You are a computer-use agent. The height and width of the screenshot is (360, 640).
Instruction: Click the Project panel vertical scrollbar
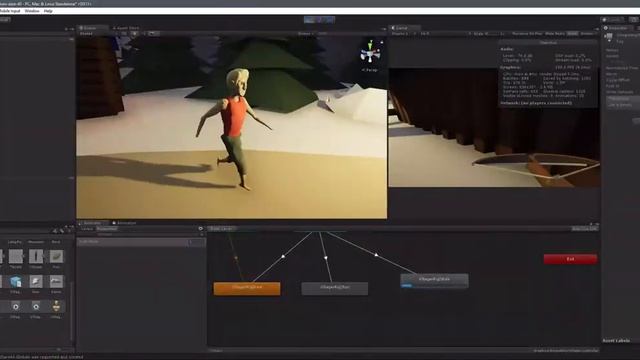tap(72, 310)
